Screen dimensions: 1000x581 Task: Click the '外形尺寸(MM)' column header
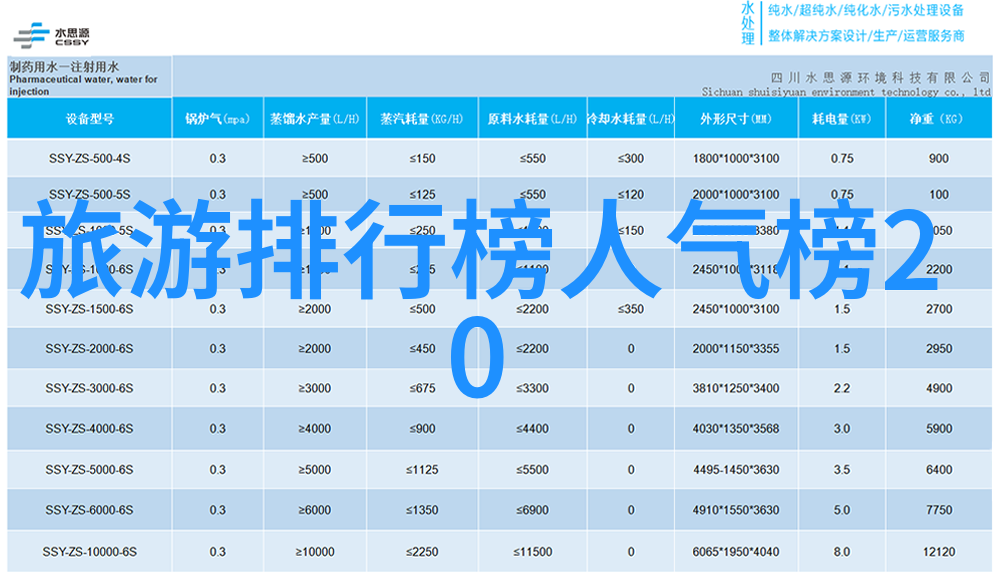tap(735, 119)
